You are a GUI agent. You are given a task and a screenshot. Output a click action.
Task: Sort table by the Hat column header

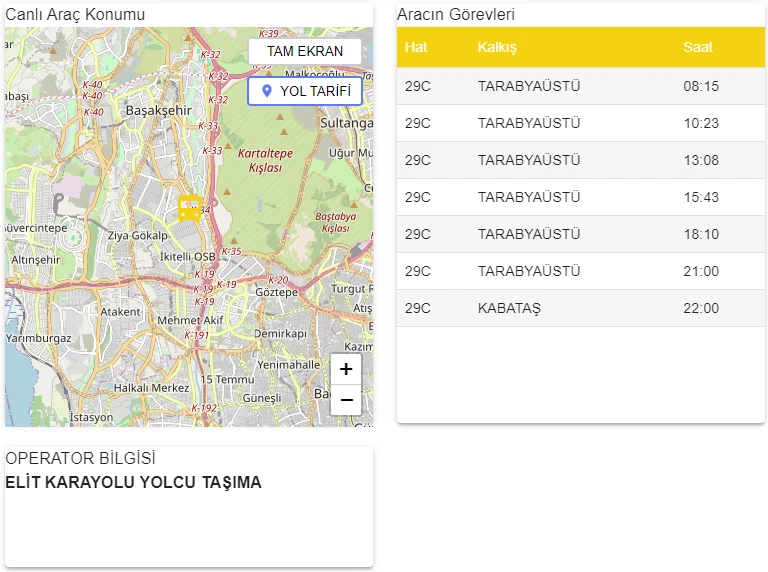pos(416,48)
